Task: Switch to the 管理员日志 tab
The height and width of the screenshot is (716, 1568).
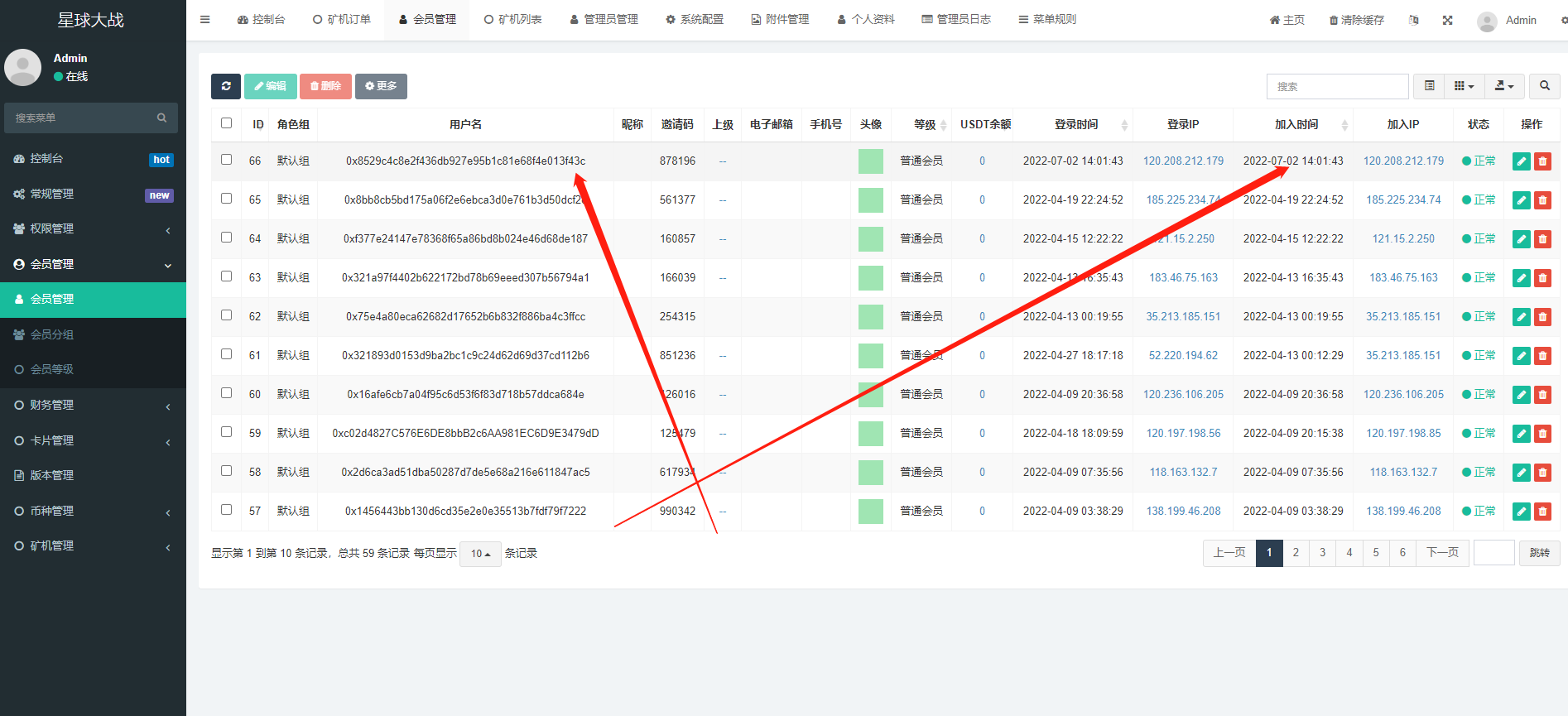Action: 956,20
